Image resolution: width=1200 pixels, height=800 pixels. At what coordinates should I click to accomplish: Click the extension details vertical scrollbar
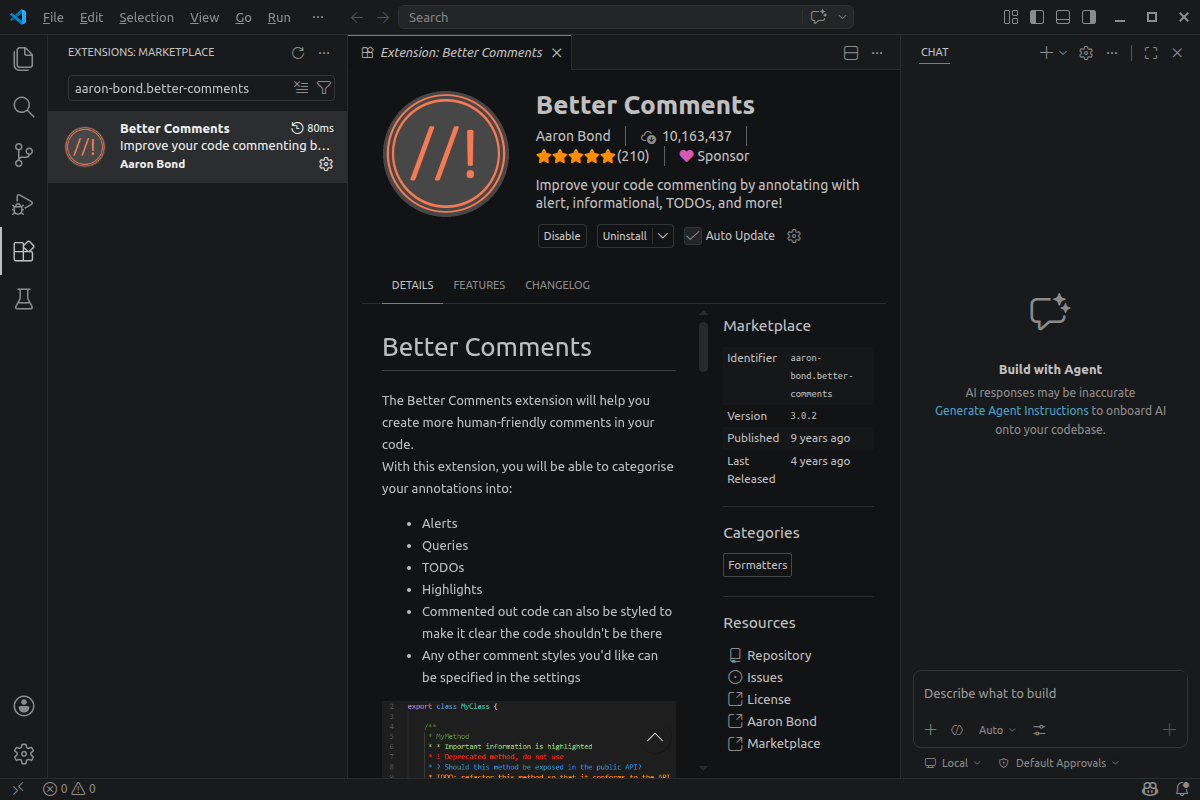tap(702, 346)
